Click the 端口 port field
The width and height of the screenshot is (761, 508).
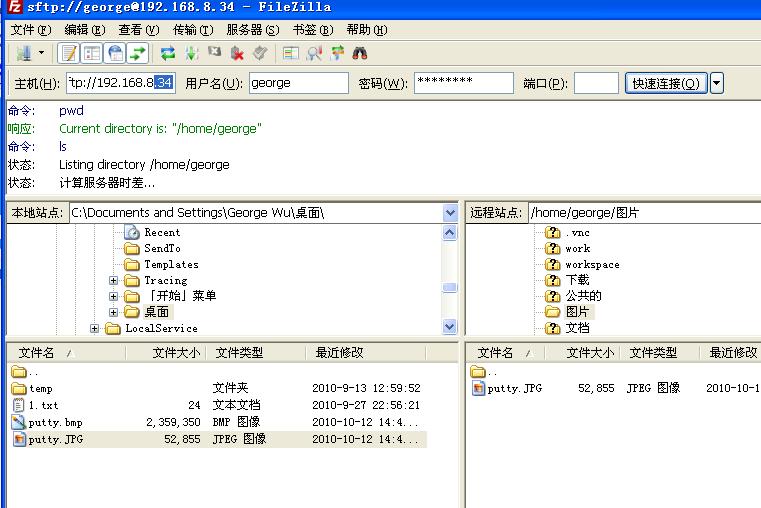[596, 83]
